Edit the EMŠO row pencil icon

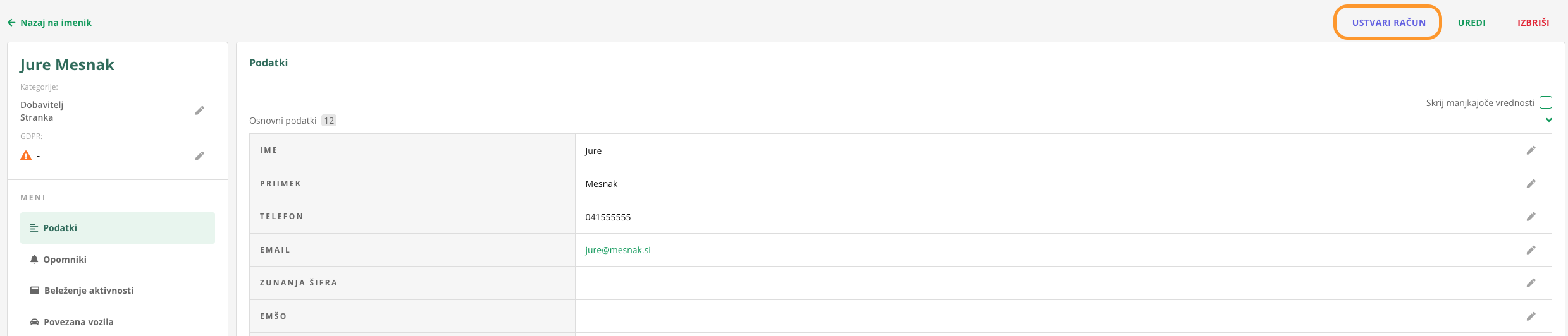click(1531, 316)
